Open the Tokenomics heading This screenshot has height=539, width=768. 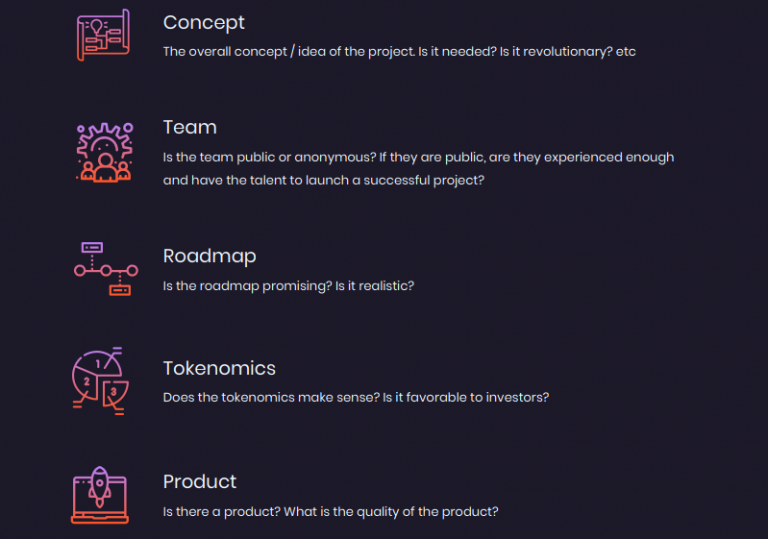(219, 368)
